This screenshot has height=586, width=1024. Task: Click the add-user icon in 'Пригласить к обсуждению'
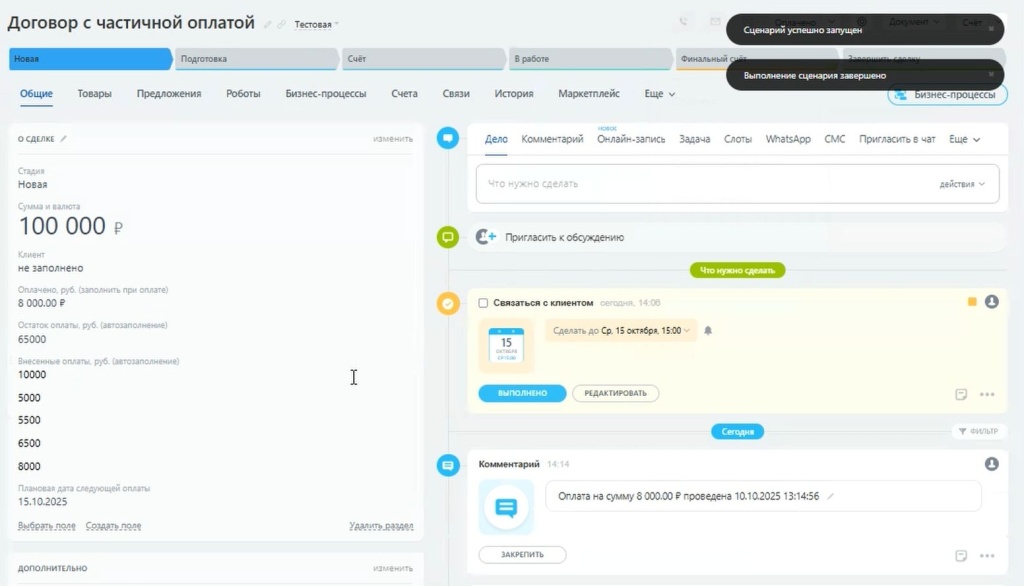click(487, 237)
